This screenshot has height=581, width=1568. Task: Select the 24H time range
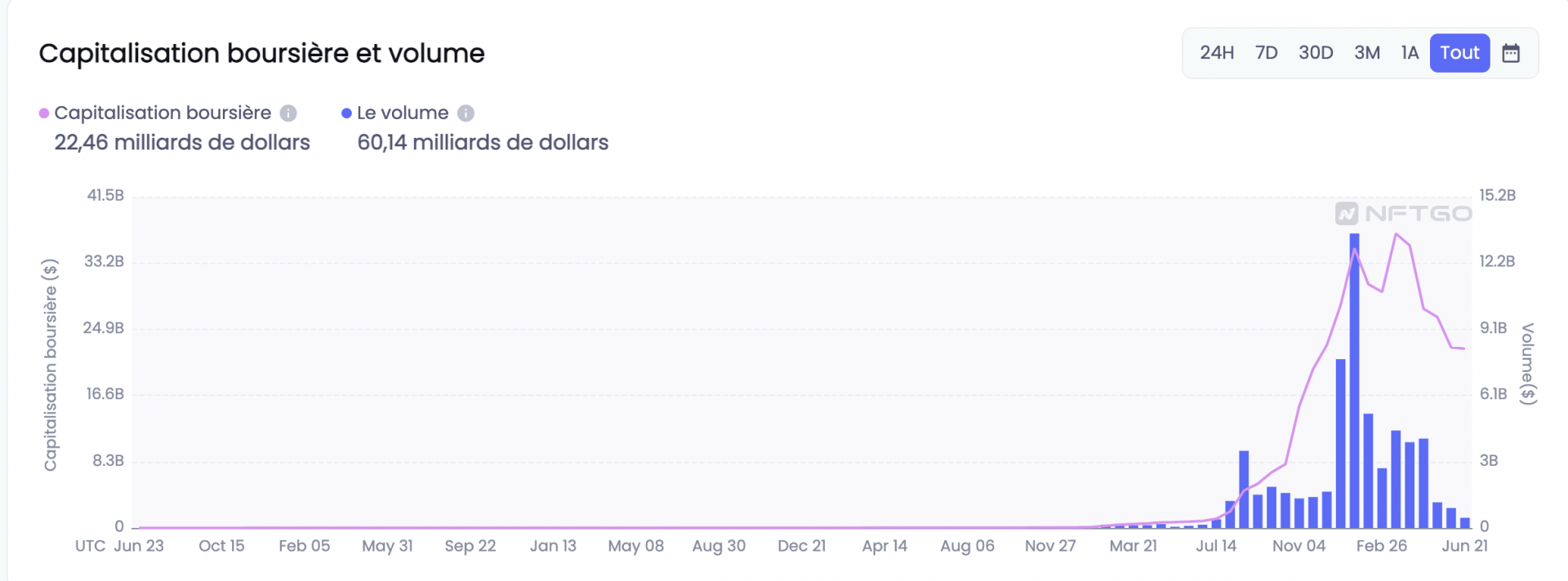point(1216,52)
